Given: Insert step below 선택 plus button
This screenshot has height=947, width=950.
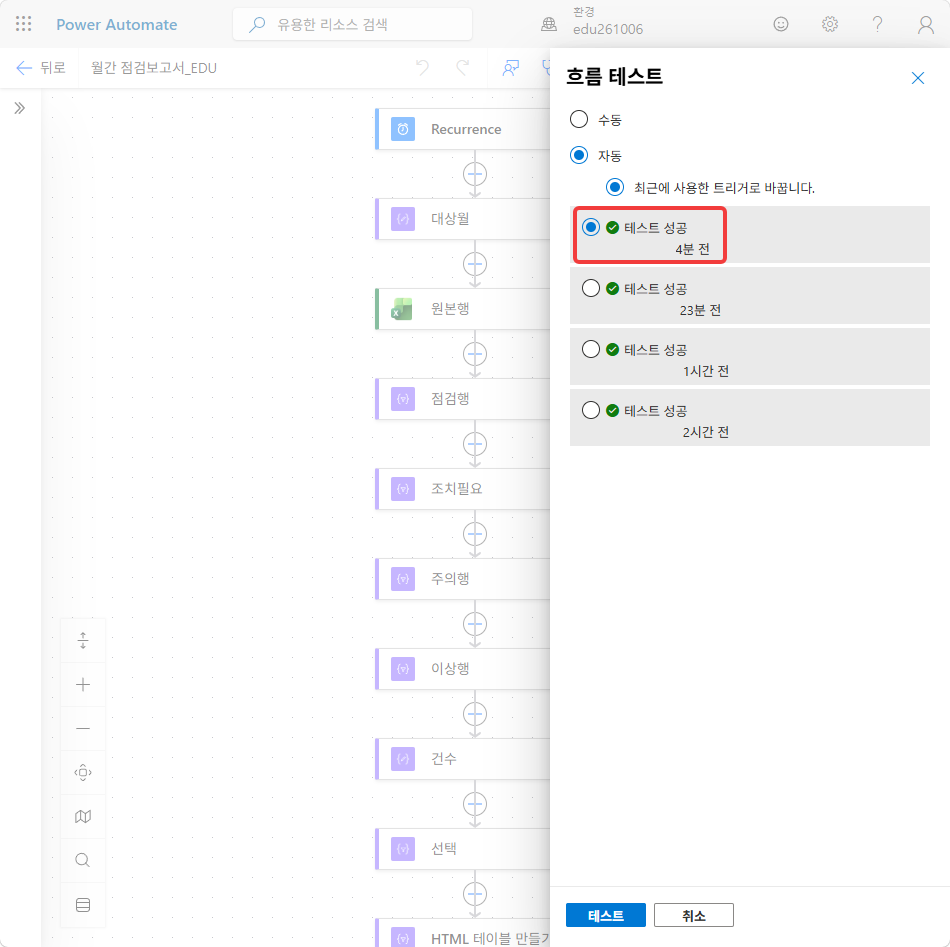Looking at the screenshot, I should 475,894.
